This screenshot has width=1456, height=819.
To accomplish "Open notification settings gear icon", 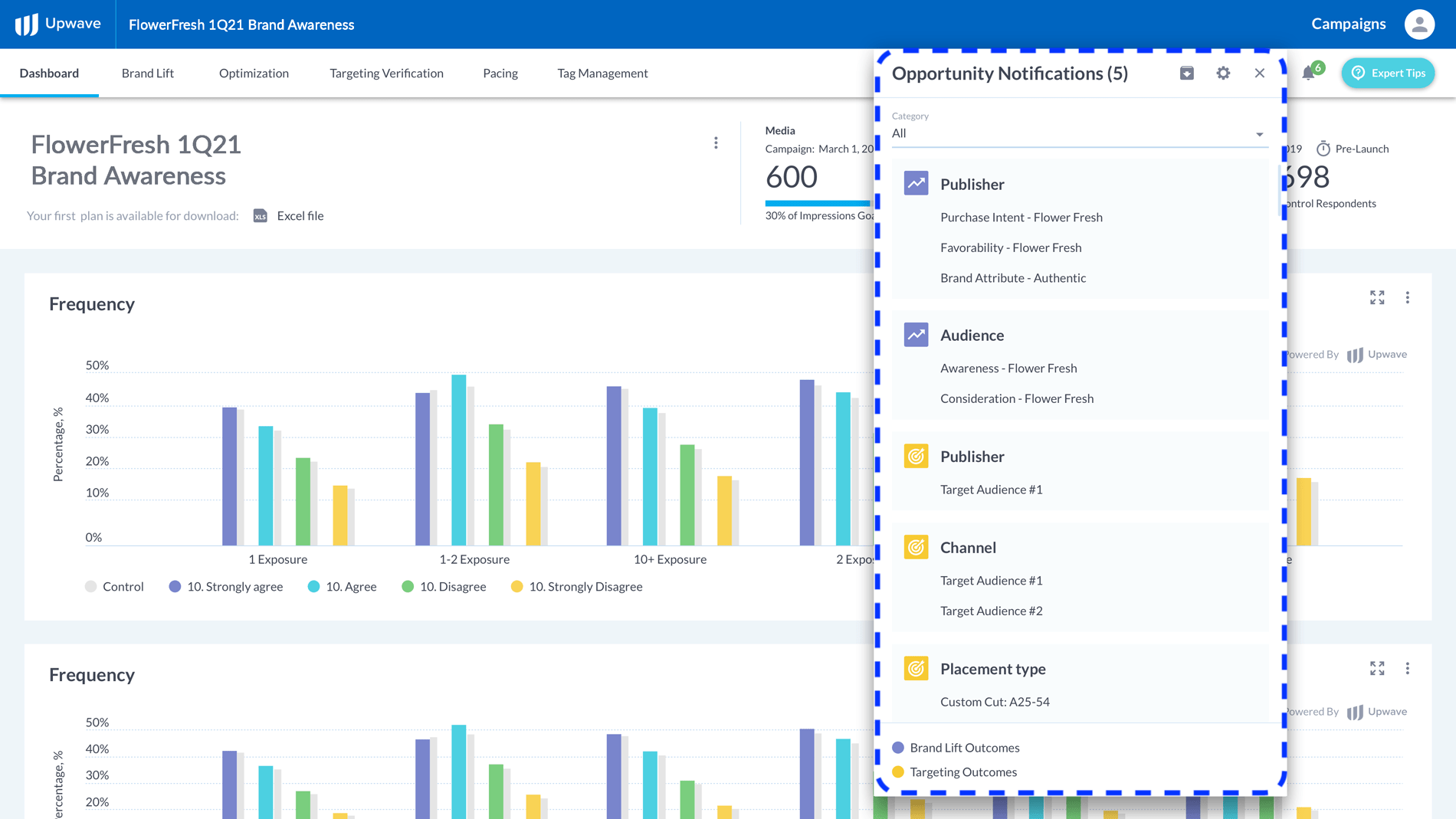I will (1223, 74).
